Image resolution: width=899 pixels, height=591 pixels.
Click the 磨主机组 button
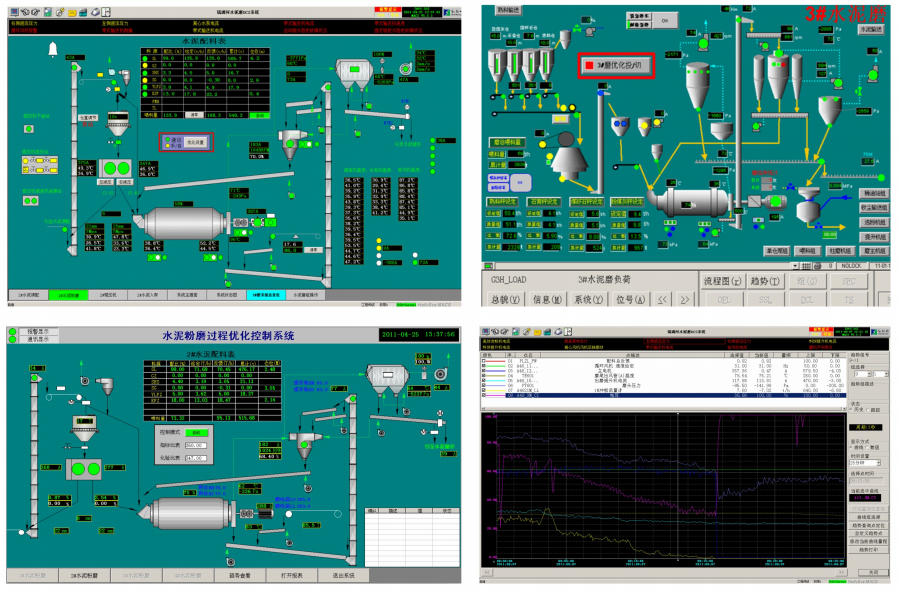click(x=875, y=251)
